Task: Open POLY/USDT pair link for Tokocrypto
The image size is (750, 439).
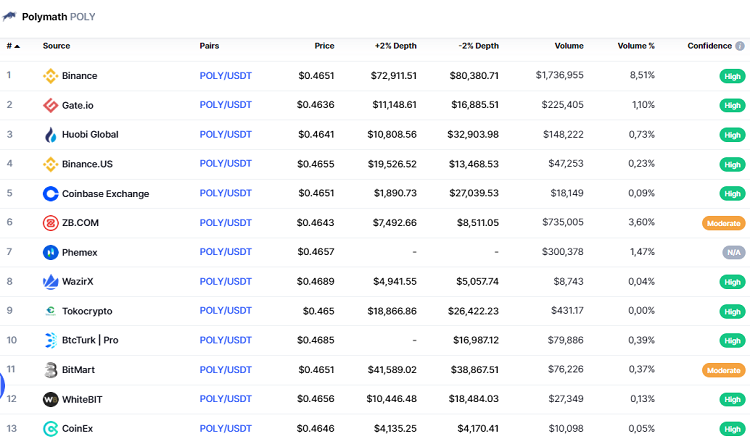Action: point(225,311)
